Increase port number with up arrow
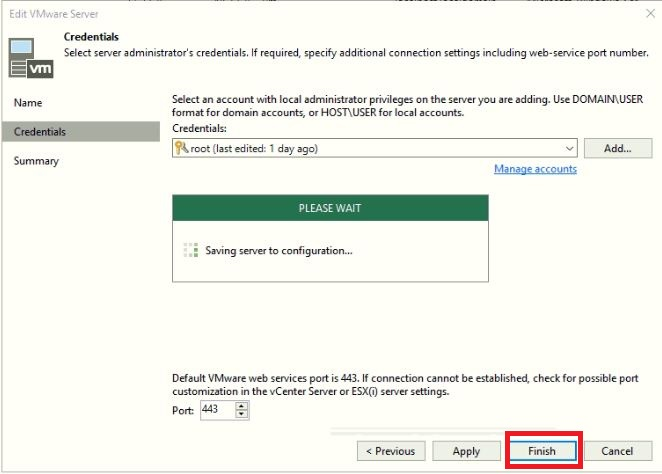 [241, 406]
